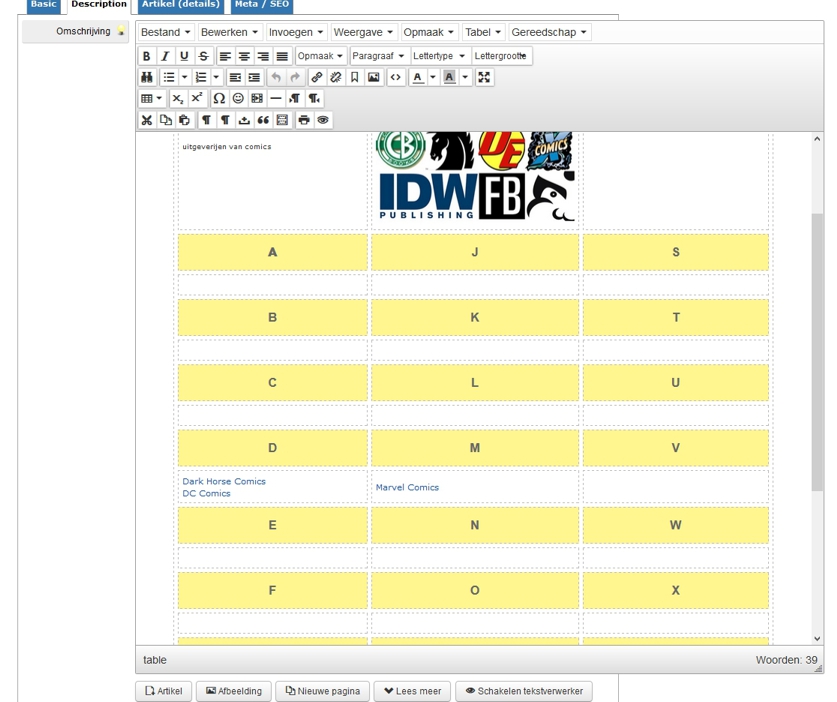Undo last action
837x702 pixels.
[x=276, y=77]
